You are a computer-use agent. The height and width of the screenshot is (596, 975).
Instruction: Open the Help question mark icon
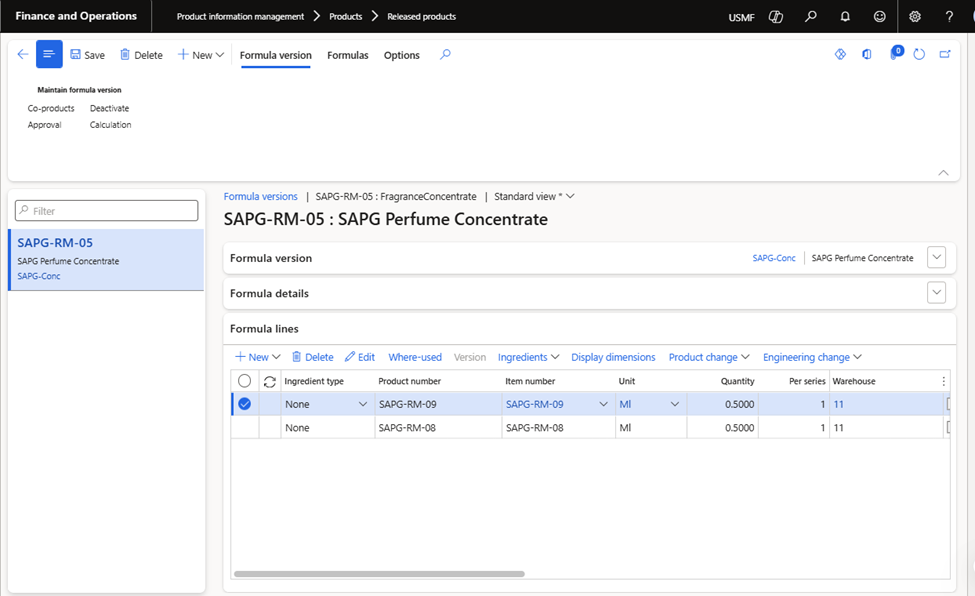click(x=949, y=17)
